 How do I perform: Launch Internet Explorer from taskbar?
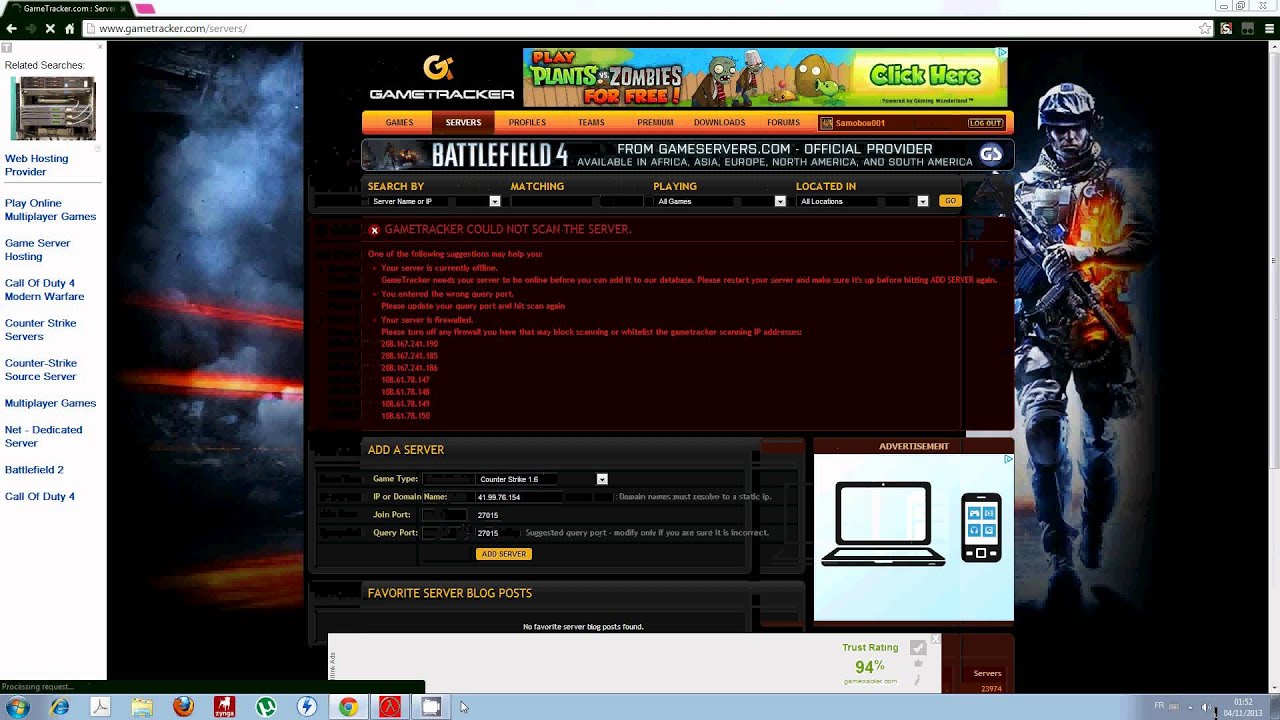pos(59,707)
